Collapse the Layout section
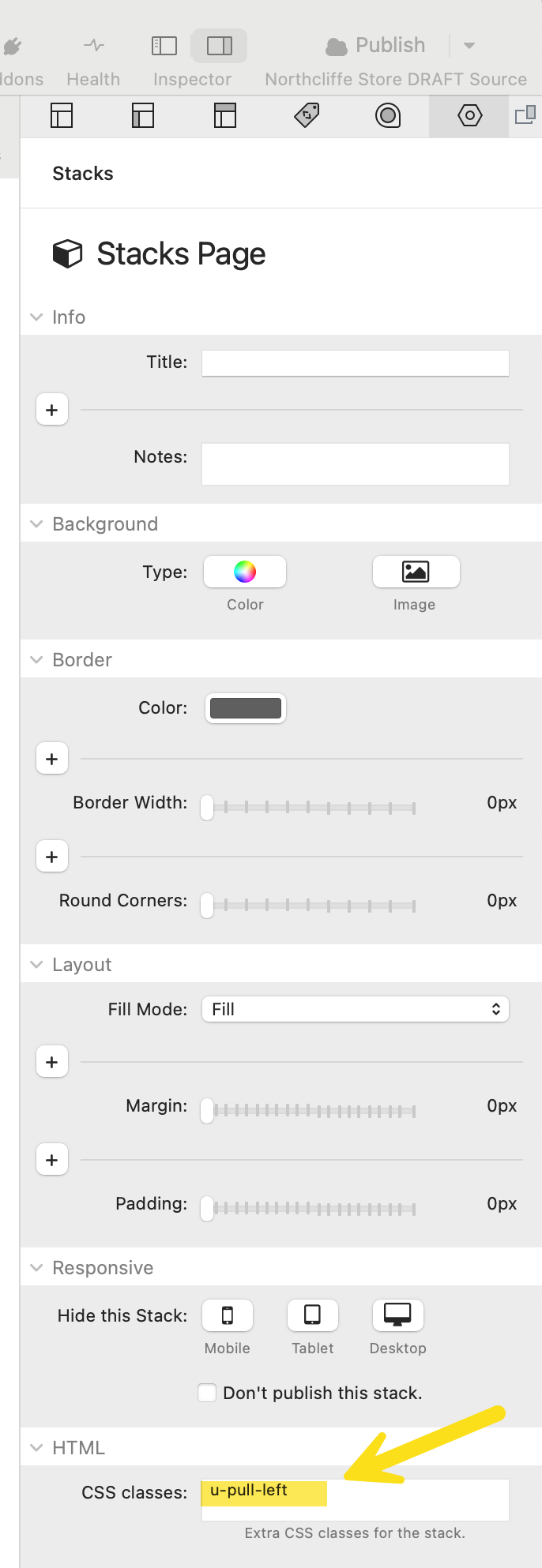The width and height of the screenshot is (542, 1568). pyautogui.click(x=36, y=965)
